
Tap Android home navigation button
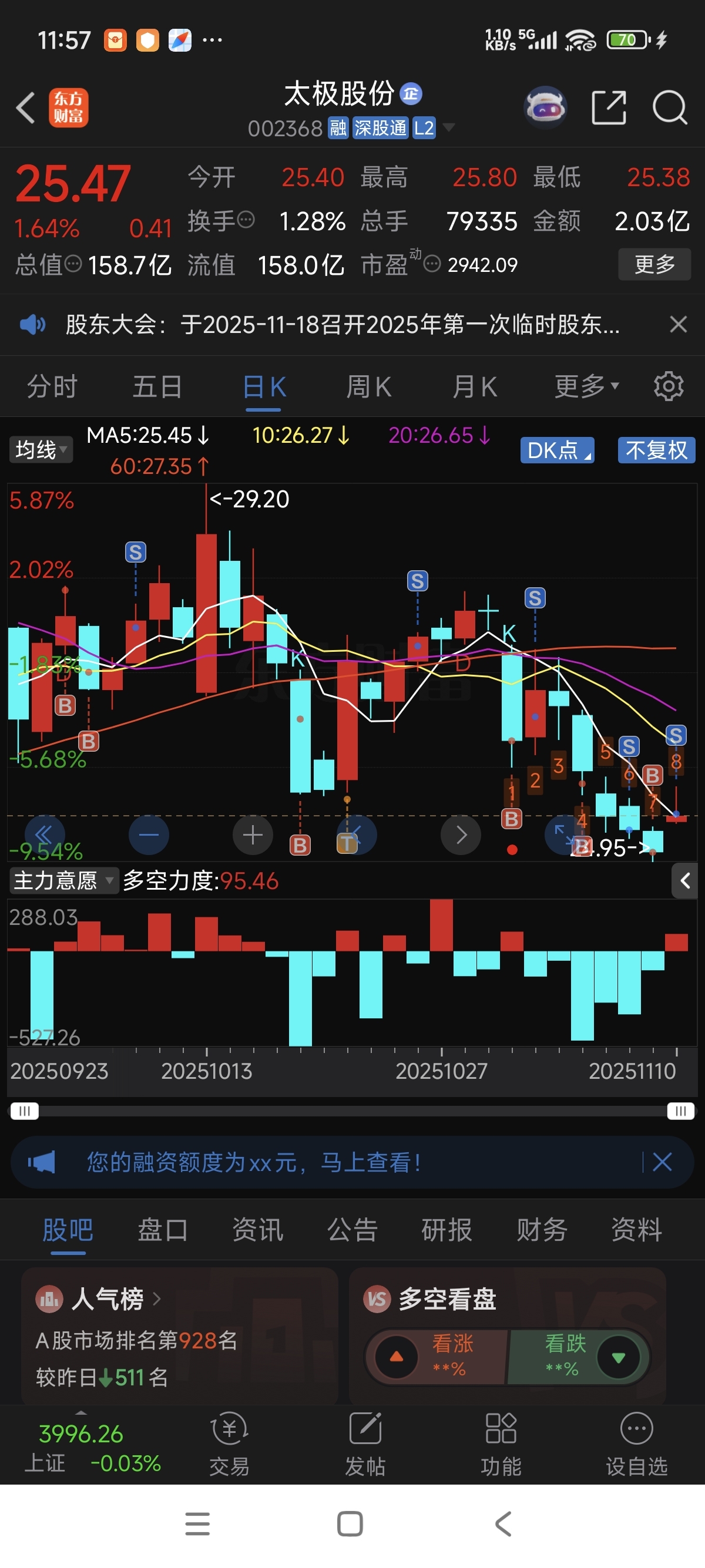coord(350,1523)
